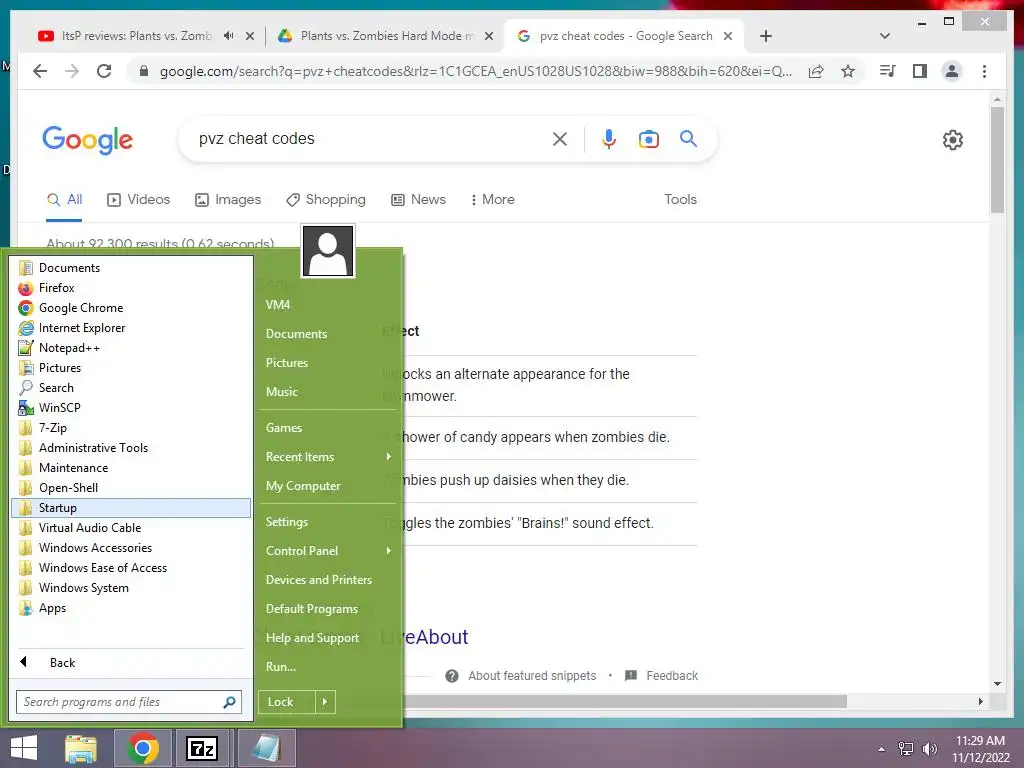Expand the Control Panel submenu
This screenshot has height=768, width=1024.
(x=328, y=551)
